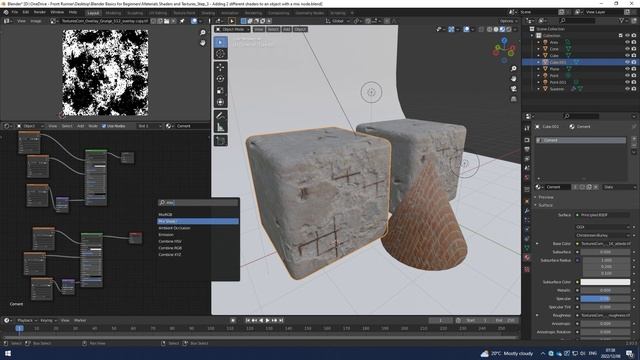Click the Principled BSDF surface shader button
Image resolution: width=640 pixels, height=360 pixels.
[x=602, y=215]
